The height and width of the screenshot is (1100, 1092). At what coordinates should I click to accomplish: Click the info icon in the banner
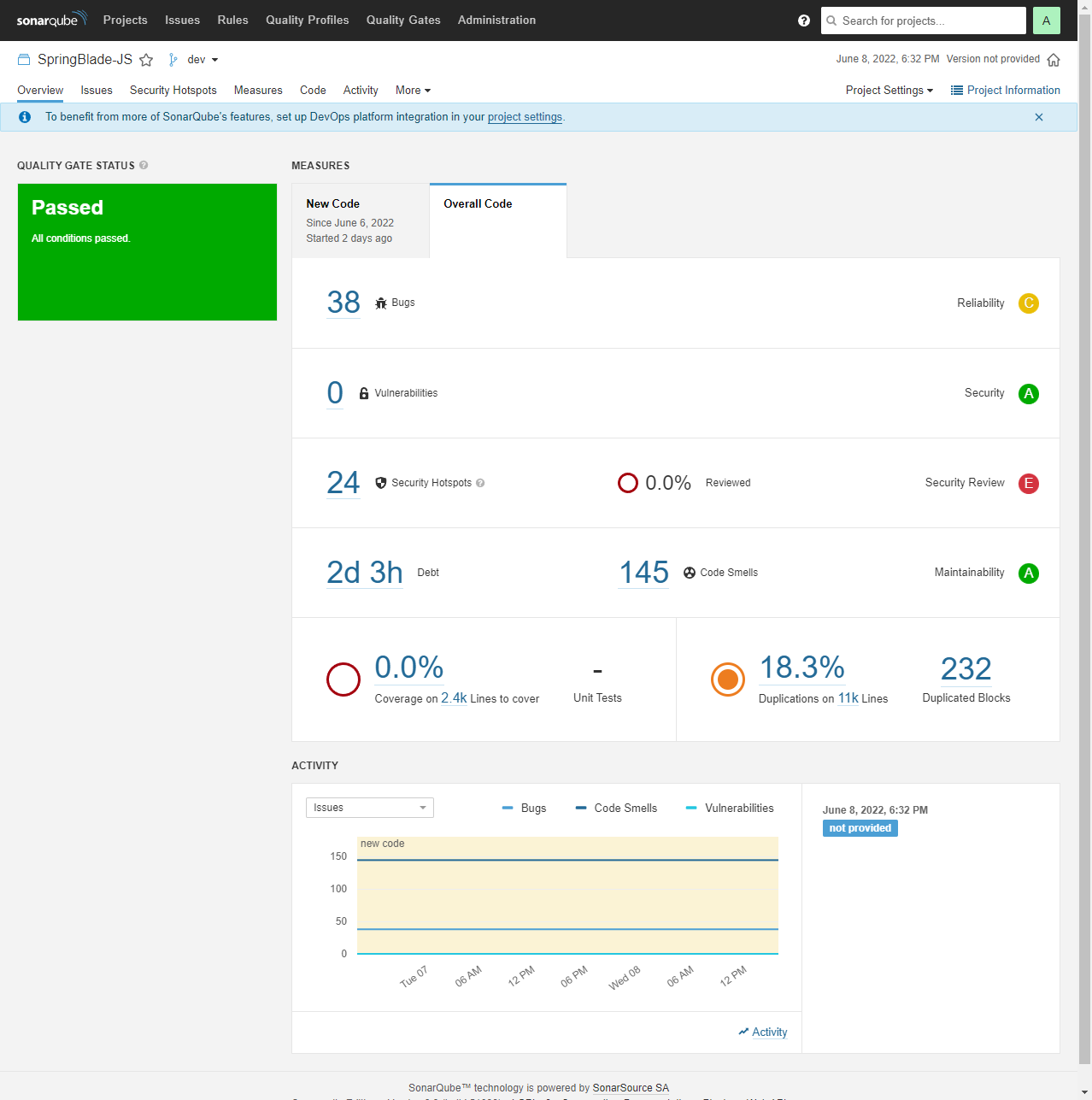pyautogui.click(x=25, y=117)
